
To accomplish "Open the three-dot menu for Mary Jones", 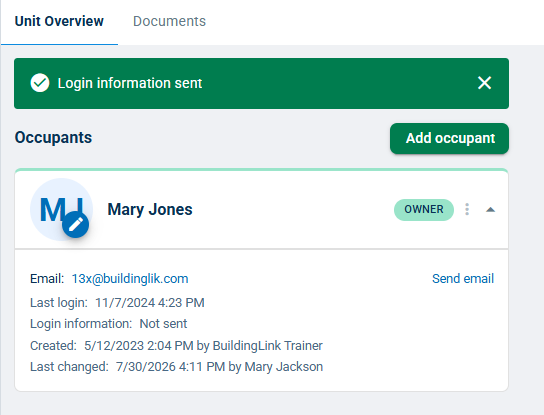I will pos(467,209).
